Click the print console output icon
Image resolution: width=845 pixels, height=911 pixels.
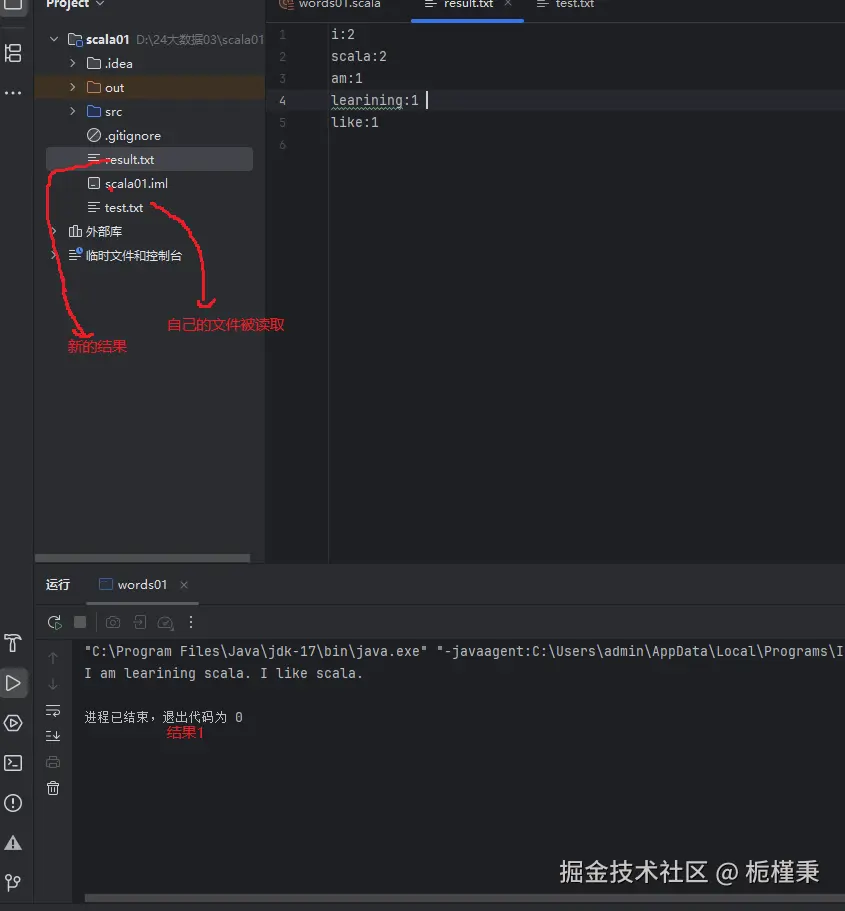click(53, 762)
